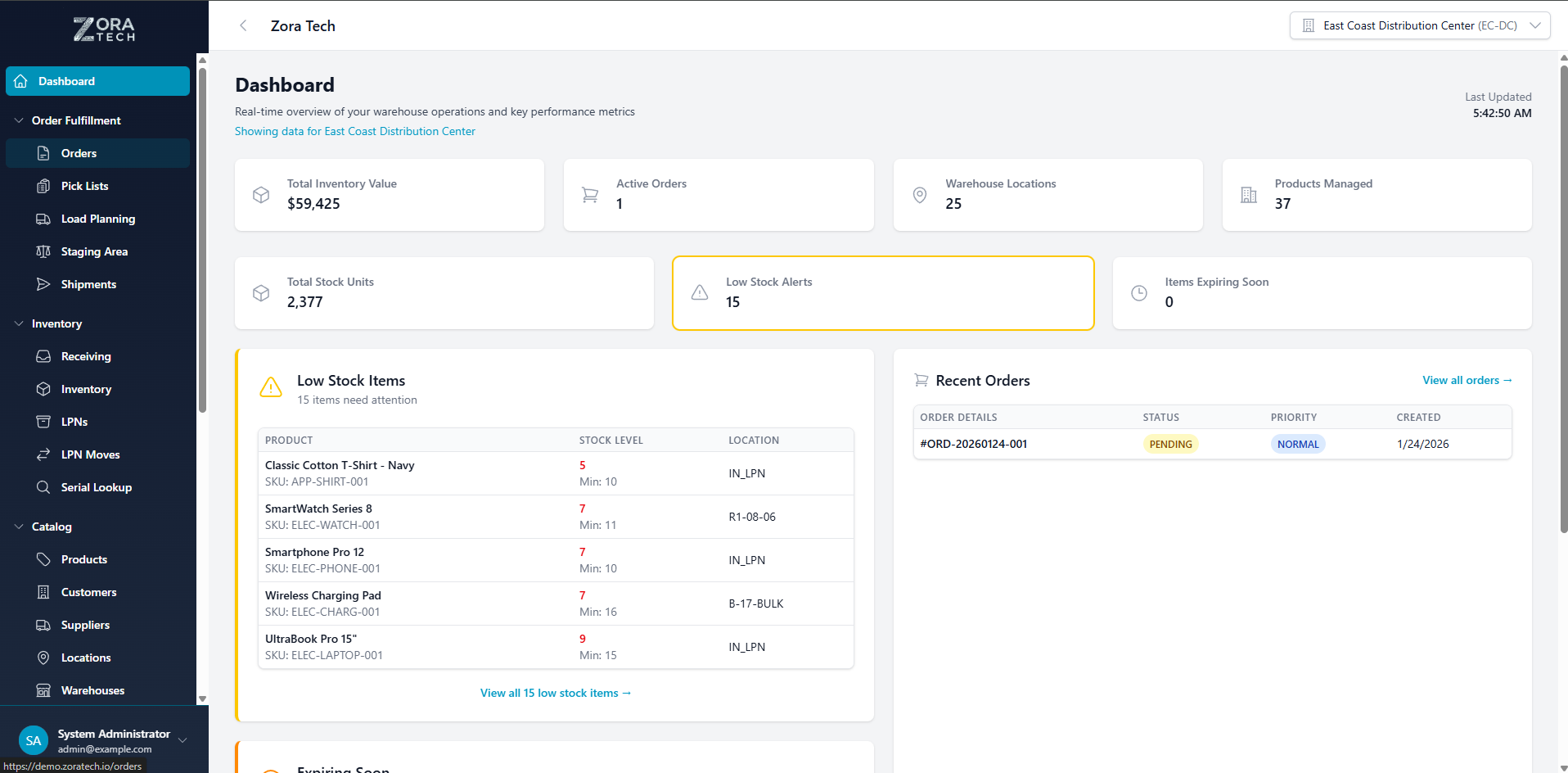
Task: Select Products in the Catalog menu
Action: click(x=83, y=559)
